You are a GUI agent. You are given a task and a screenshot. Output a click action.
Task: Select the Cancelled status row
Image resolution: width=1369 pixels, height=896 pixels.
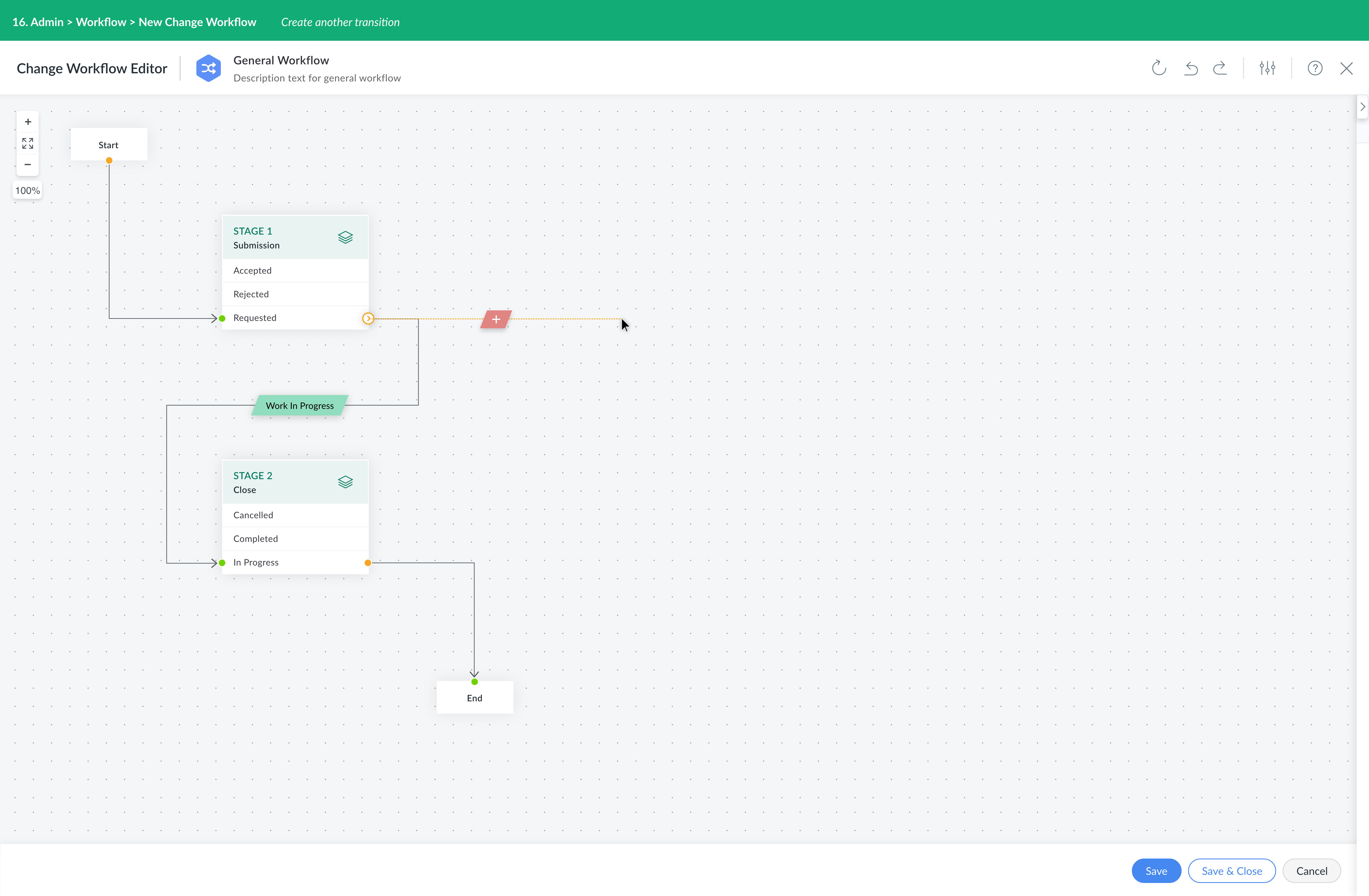[x=295, y=515]
